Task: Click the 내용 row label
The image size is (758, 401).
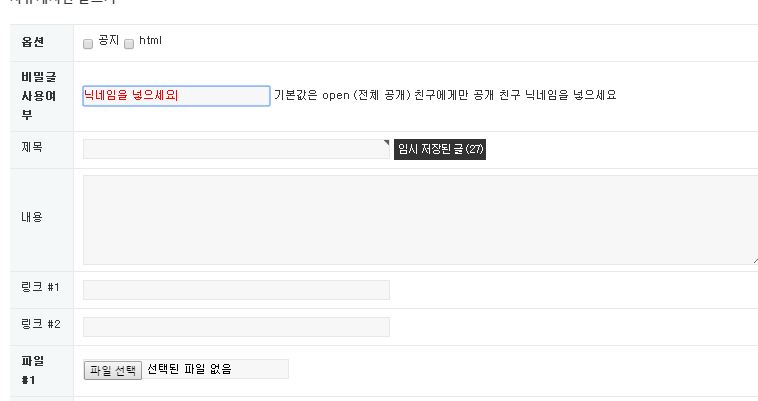Action: click(x=31, y=217)
